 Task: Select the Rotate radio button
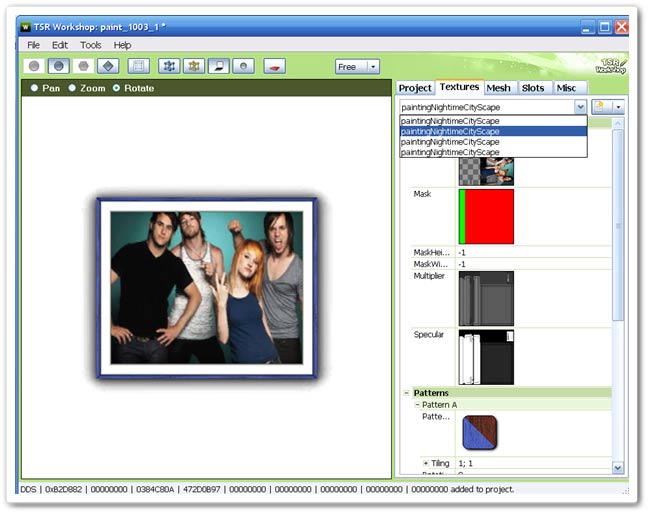coord(116,88)
